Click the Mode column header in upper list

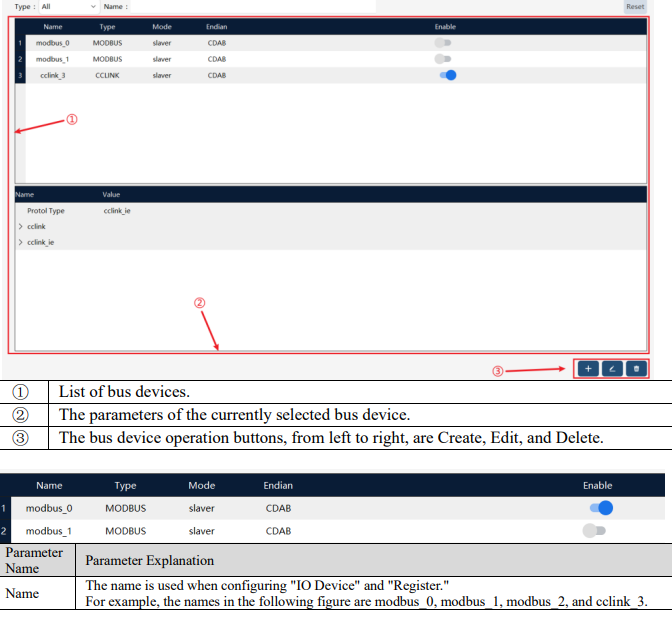tap(162, 27)
